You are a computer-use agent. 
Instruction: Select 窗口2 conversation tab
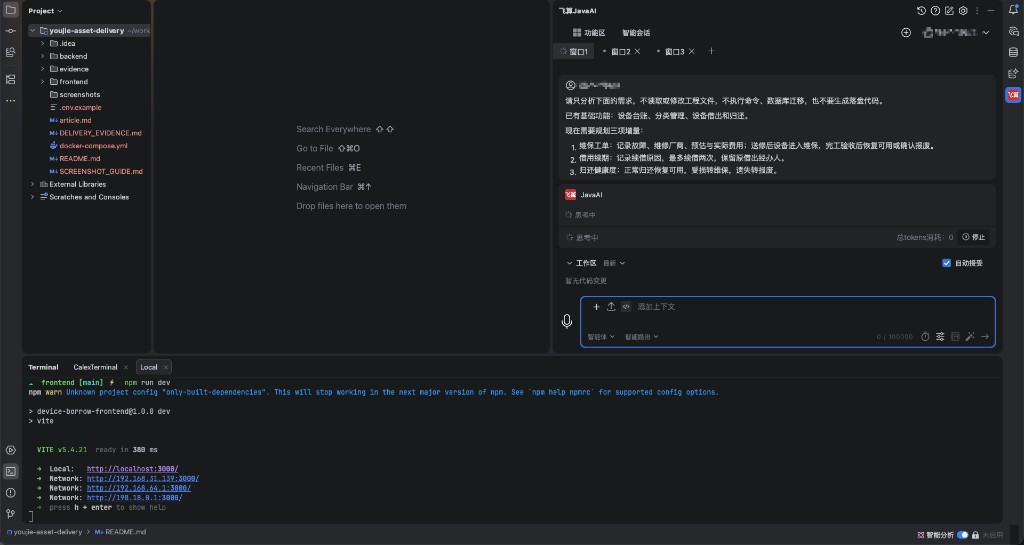pos(620,52)
